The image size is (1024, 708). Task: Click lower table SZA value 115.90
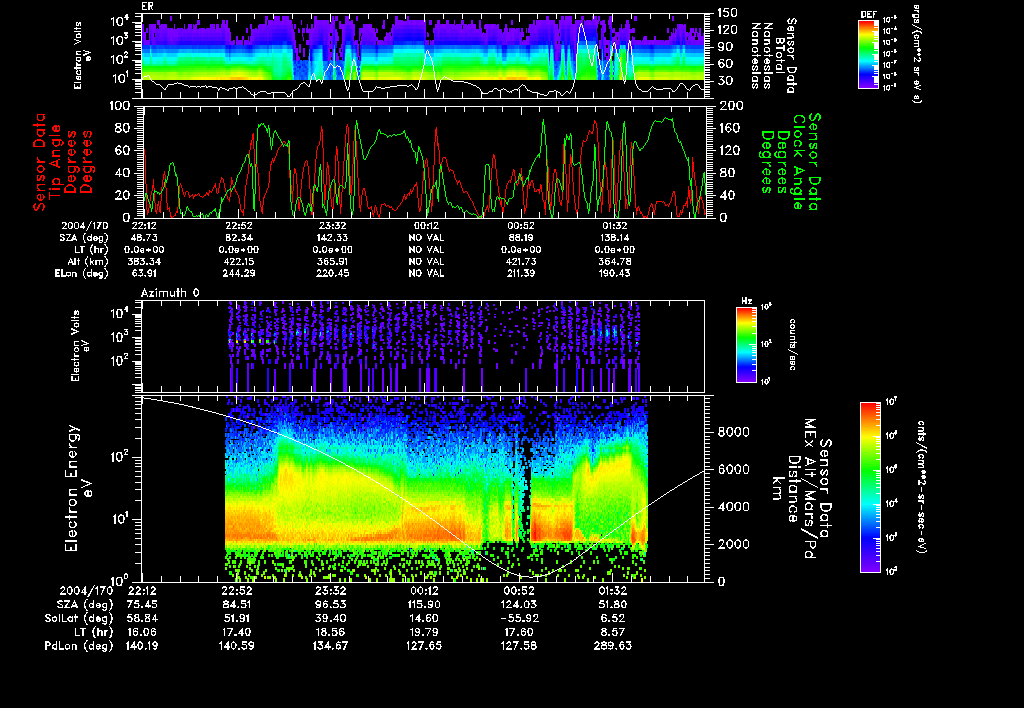(424, 604)
